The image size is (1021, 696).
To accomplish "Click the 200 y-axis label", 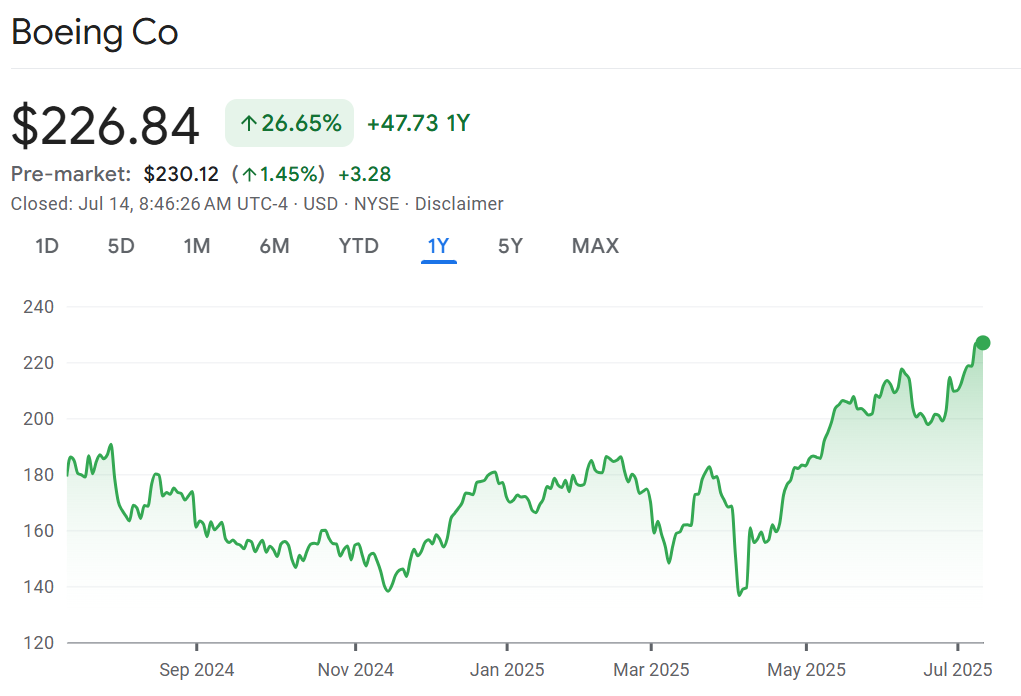I will click(x=38, y=419).
